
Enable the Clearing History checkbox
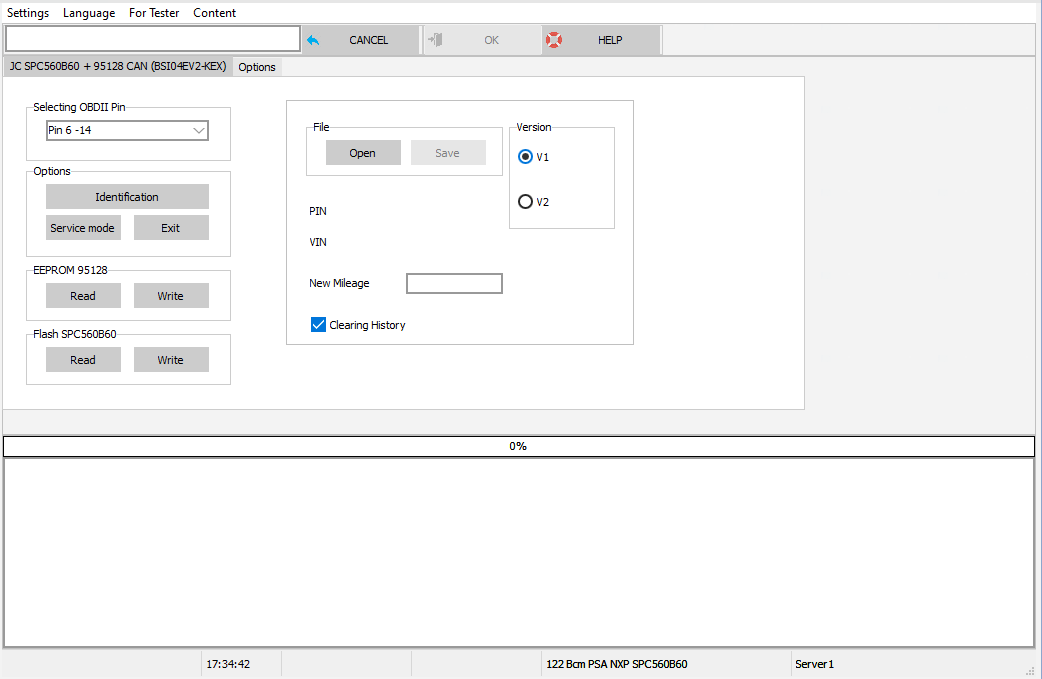coord(318,324)
